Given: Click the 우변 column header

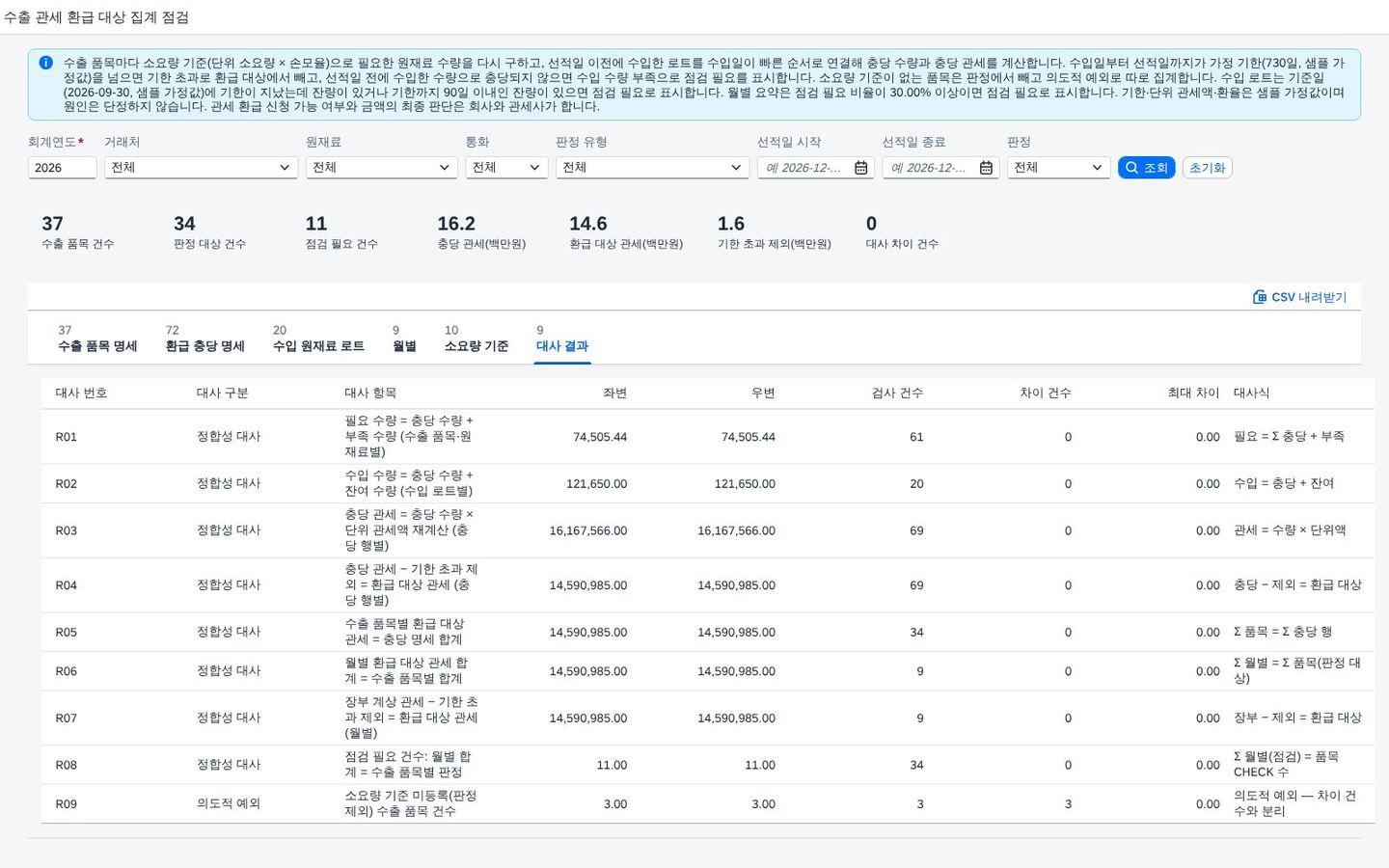Looking at the screenshot, I should pos(763,393).
